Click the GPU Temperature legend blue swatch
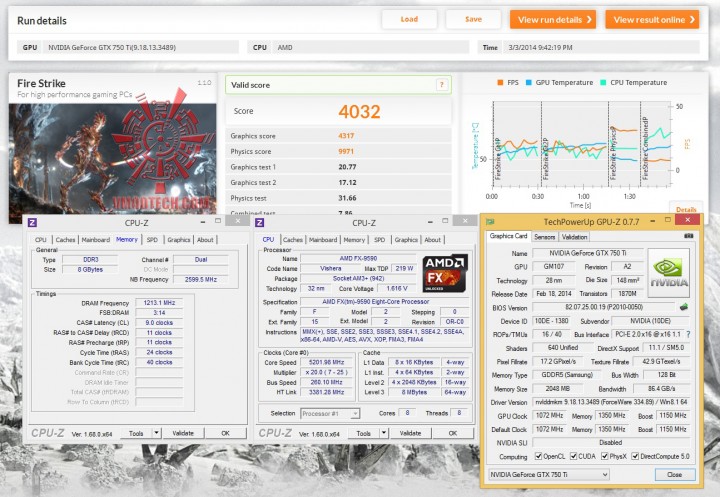Viewport: 720px width, 497px height. pyautogui.click(x=529, y=83)
